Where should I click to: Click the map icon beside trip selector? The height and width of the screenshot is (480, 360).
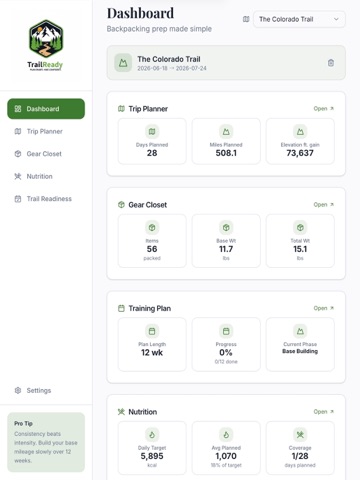point(246,19)
